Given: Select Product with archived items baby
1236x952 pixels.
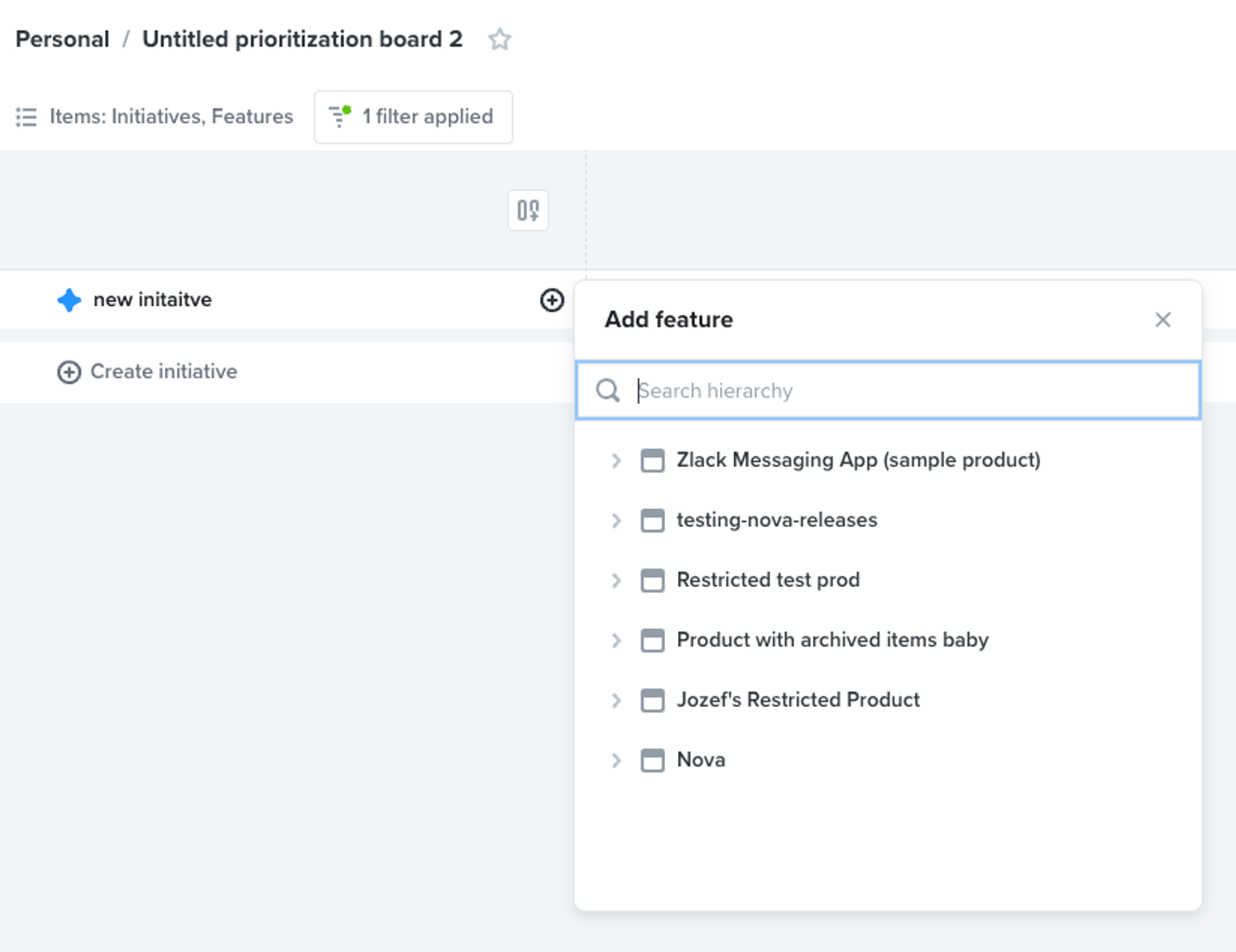Looking at the screenshot, I should pos(832,640).
